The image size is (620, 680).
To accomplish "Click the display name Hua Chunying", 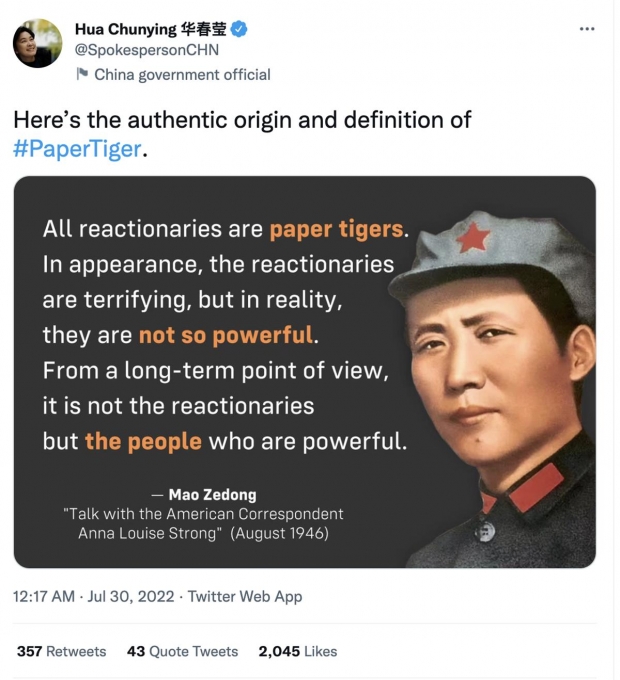I will coord(150,28).
